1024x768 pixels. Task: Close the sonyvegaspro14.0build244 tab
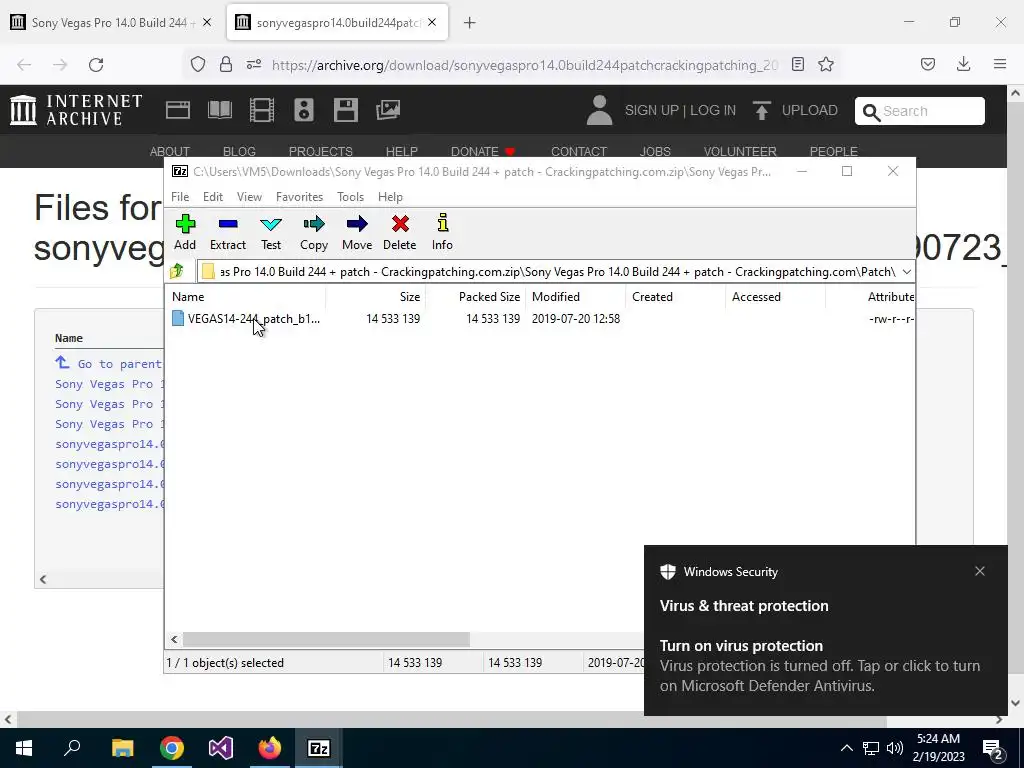point(432,22)
